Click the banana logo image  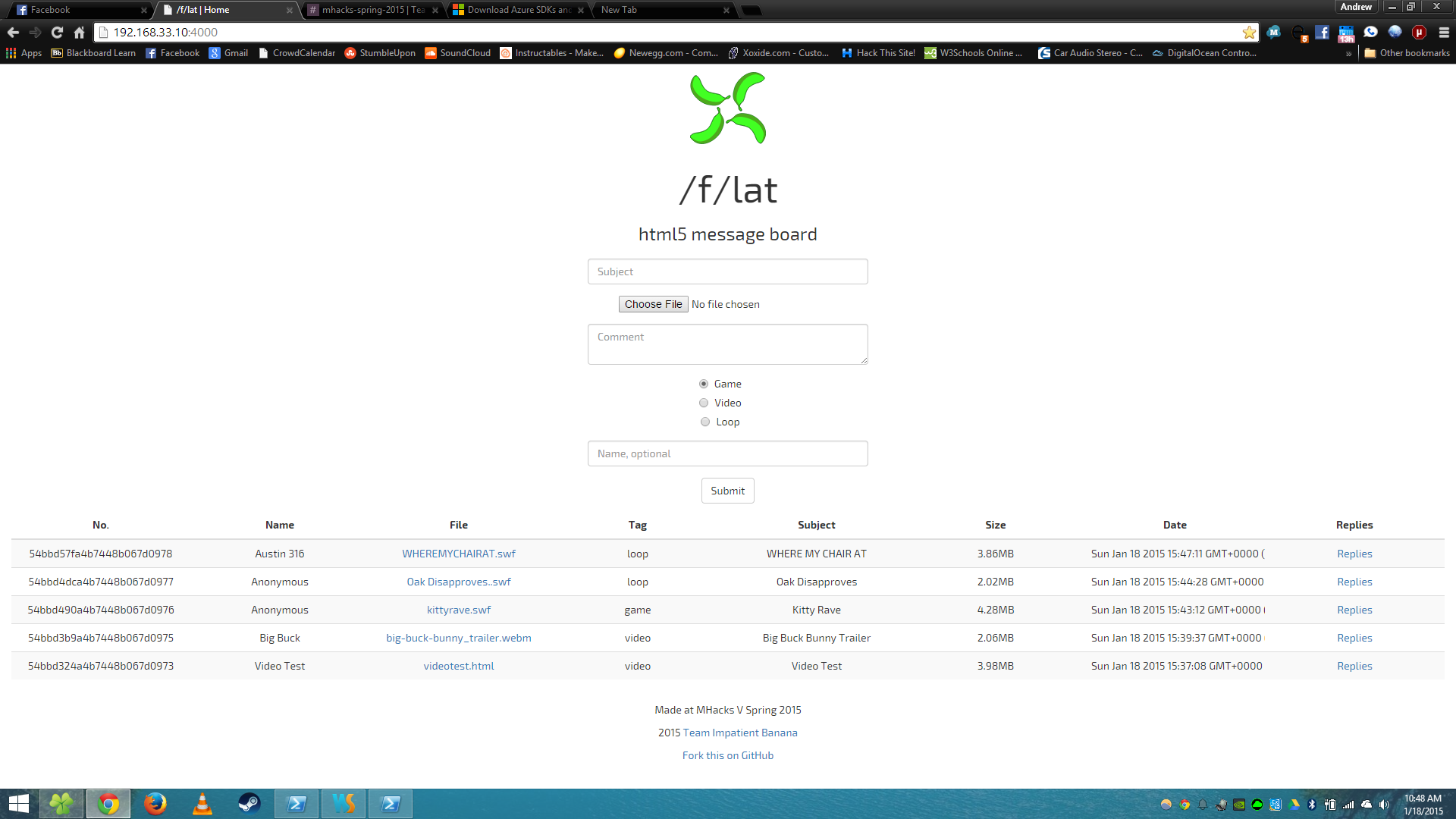727,108
